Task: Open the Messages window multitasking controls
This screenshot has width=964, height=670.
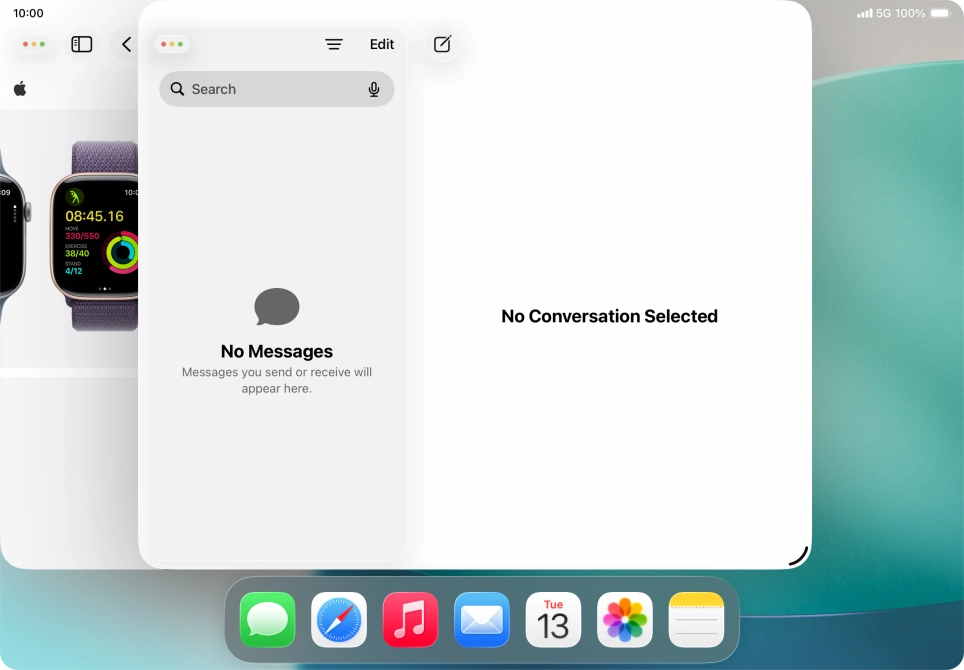Action: (171, 44)
